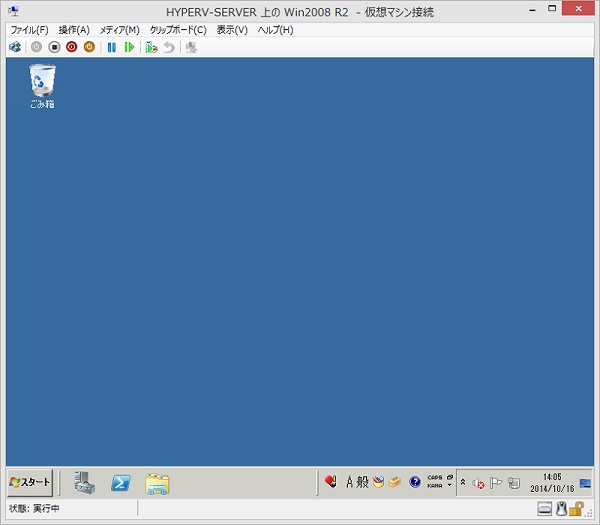Save VM state with the orange icon
Viewport: 600px width, 525px height.
pyautogui.click(x=89, y=47)
